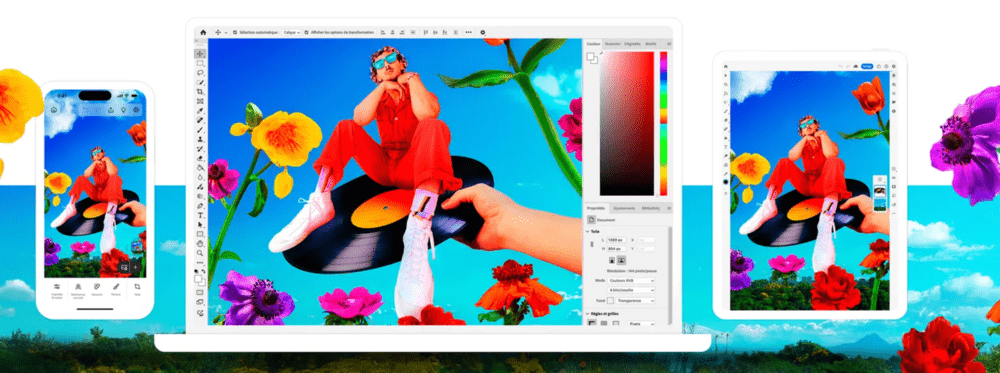Open the Move tool preset arrow

226,33
